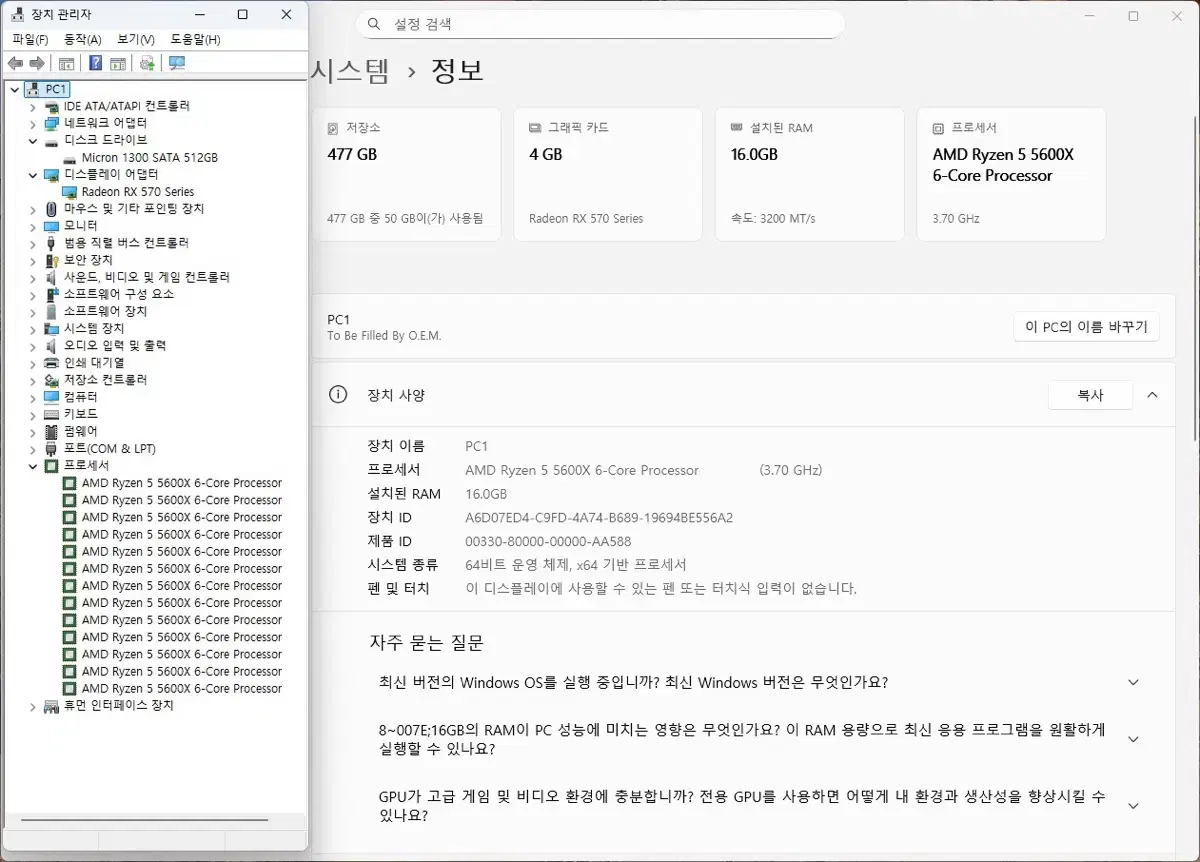Viewport: 1200px width, 862px height.
Task: Click the '64비트 운영 체제' system type value
Action: click(x=576, y=565)
